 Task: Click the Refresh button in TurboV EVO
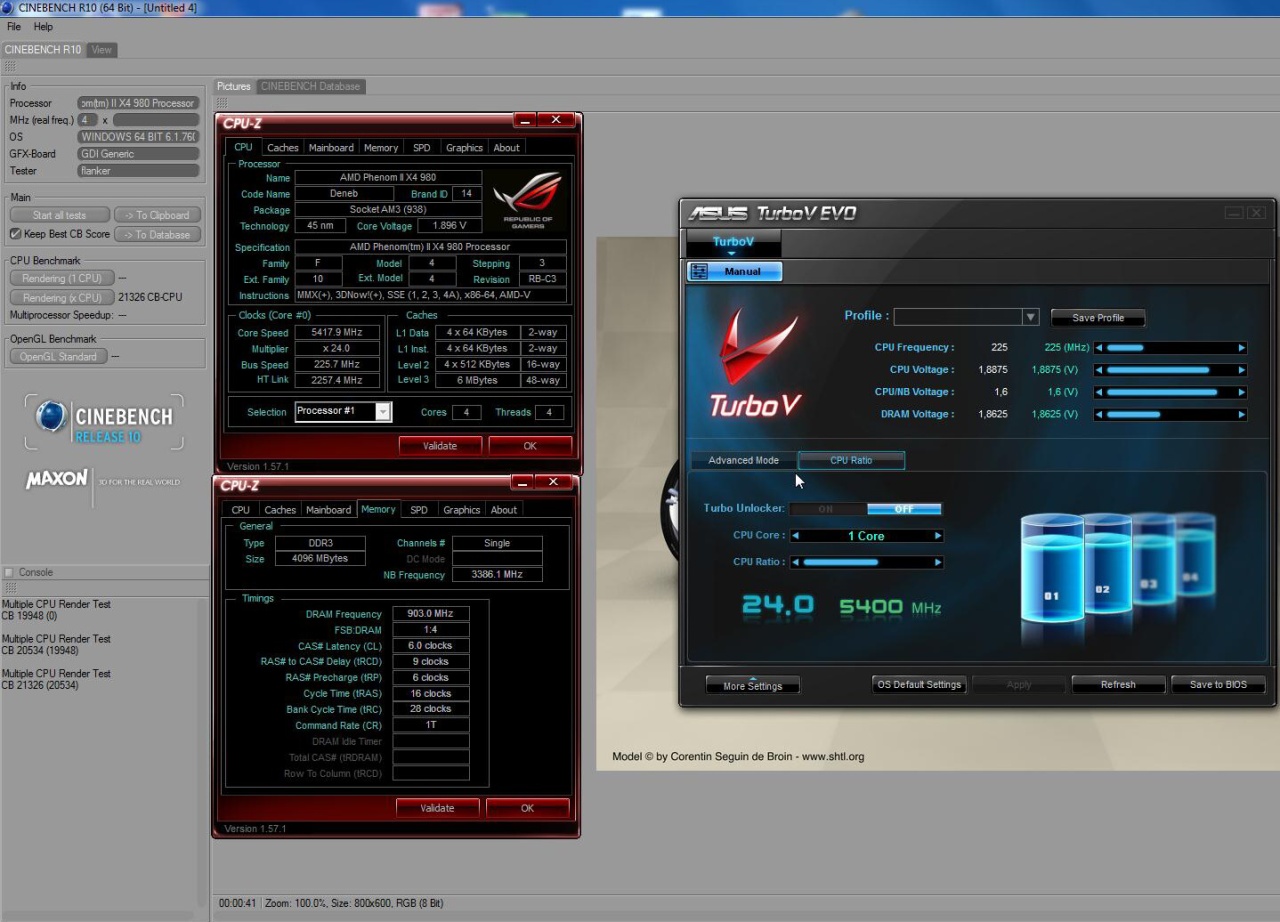(x=1118, y=685)
